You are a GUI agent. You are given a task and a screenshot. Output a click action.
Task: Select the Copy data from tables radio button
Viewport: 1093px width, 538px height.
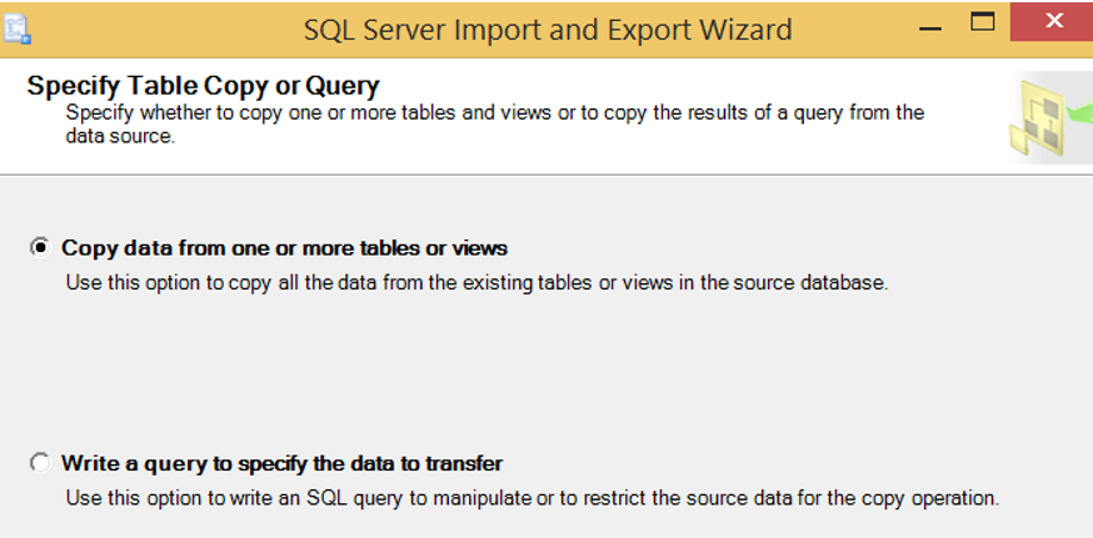pyautogui.click(x=40, y=247)
